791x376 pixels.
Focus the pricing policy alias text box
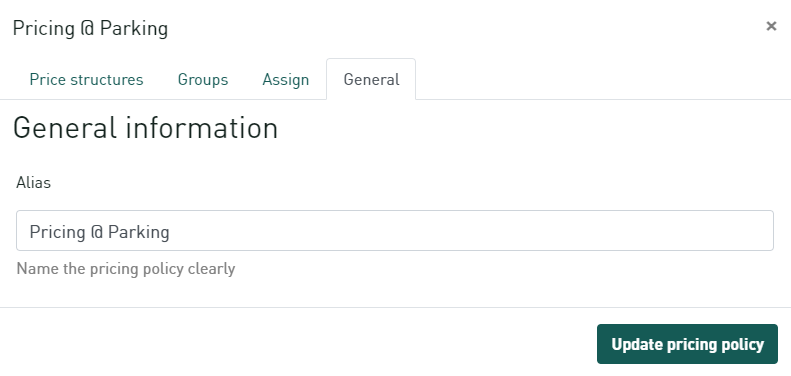[x=394, y=231]
